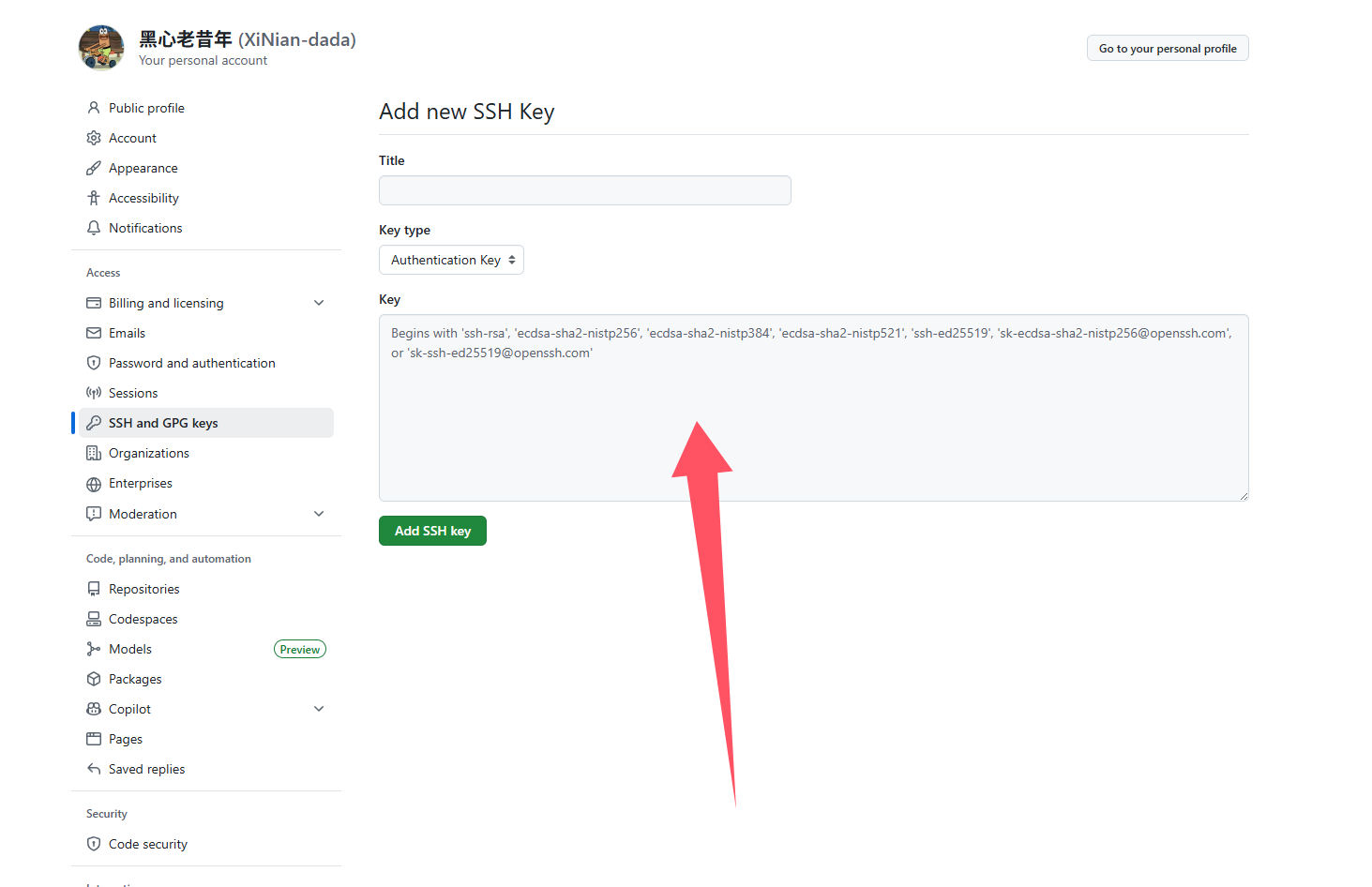Click the globe icon beside Enterprises
This screenshot has width=1372, height=887.
(94, 484)
